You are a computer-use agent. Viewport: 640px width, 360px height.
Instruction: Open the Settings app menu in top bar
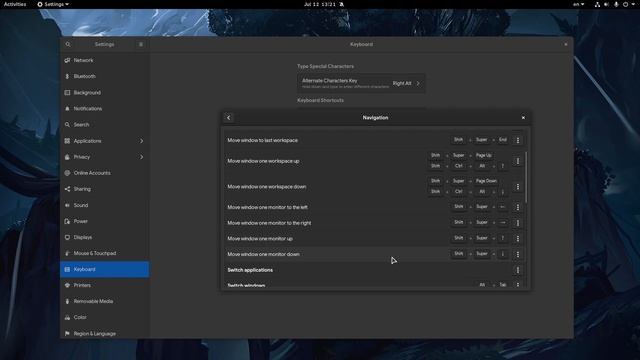tap(53, 4)
